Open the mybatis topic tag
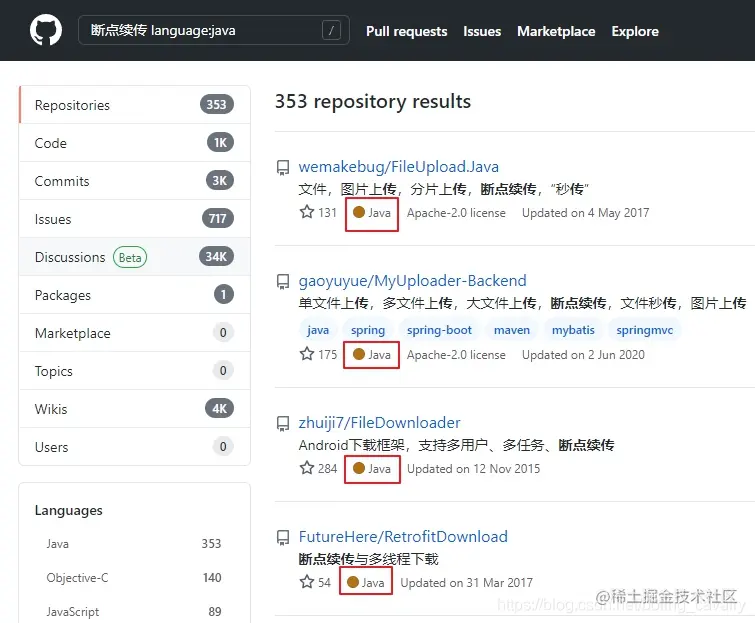Image resolution: width=755 pixels, height=623 pixels. [573, 330]
